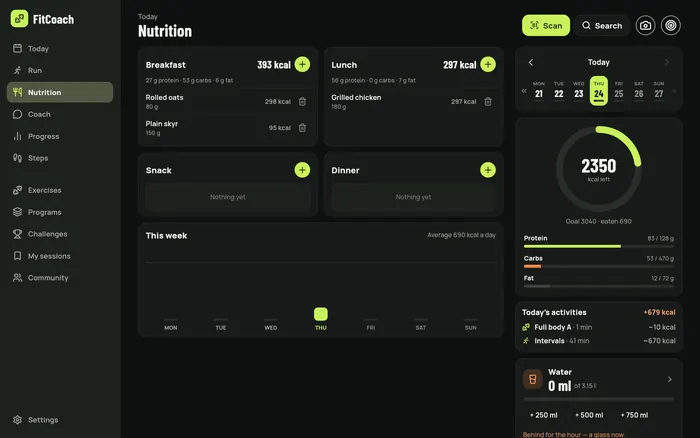
Task: Open the Progress section
Action: click(x=60, y=136)
